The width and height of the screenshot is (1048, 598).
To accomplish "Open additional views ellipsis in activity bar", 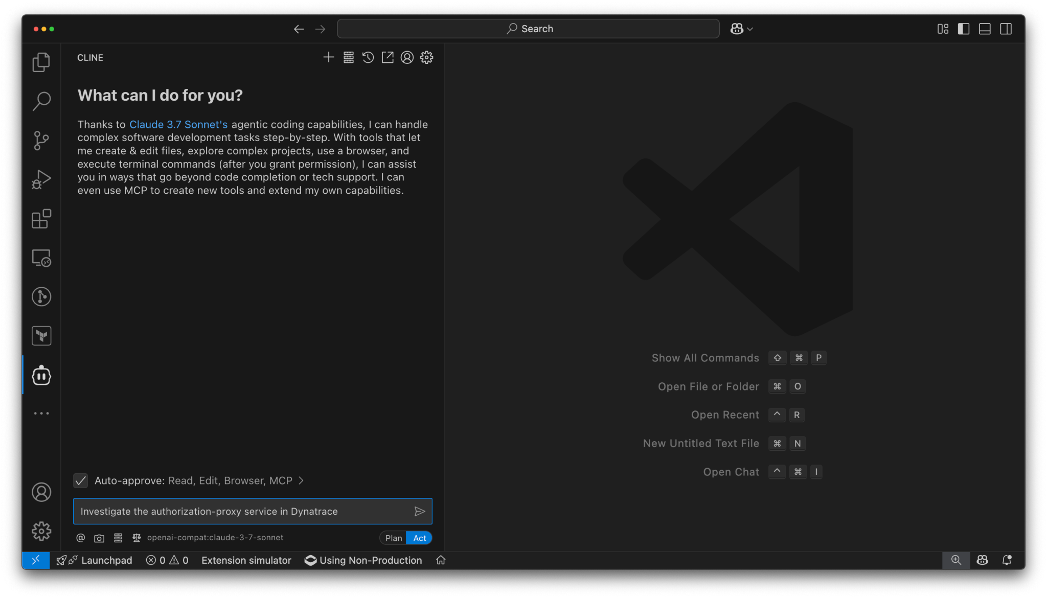I will click(x=41, y=413).
